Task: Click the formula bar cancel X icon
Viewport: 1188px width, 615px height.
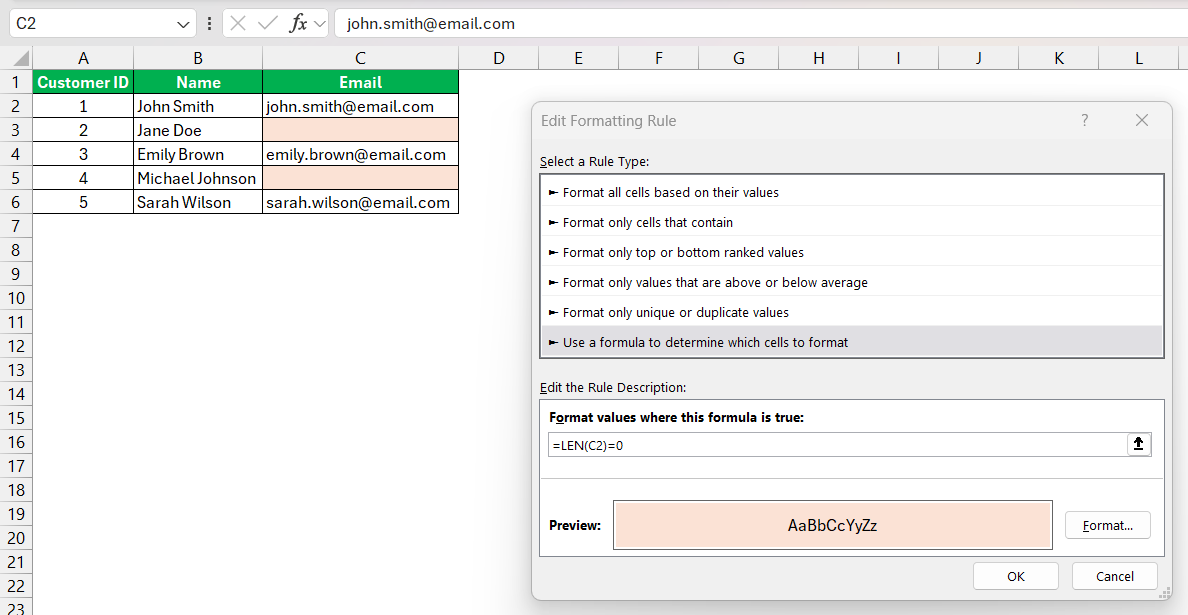Action: point(238,23)
